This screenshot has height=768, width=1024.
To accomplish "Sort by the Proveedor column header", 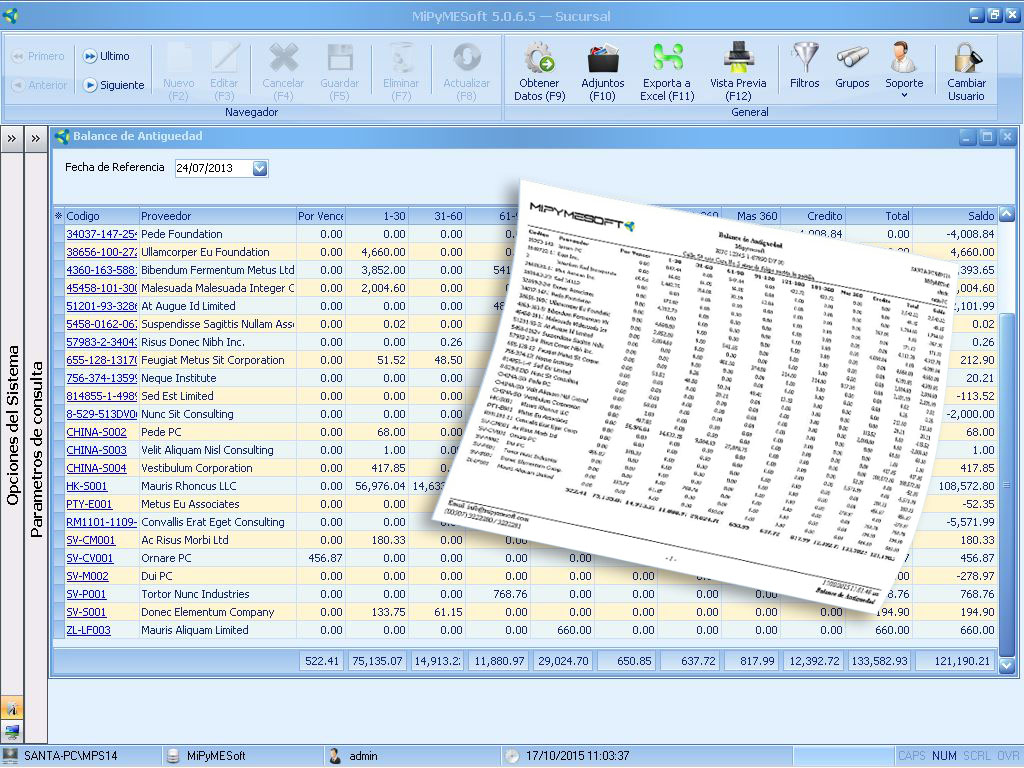I will pyautogui.click(x=217, y=216).
